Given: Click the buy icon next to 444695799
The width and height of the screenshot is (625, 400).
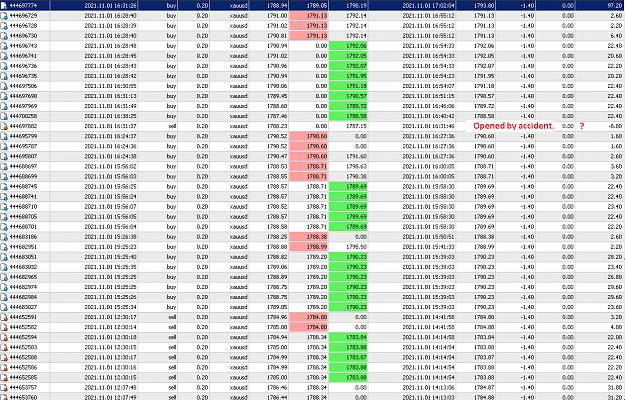Looking at the screenshot, I should coord(4,137).
